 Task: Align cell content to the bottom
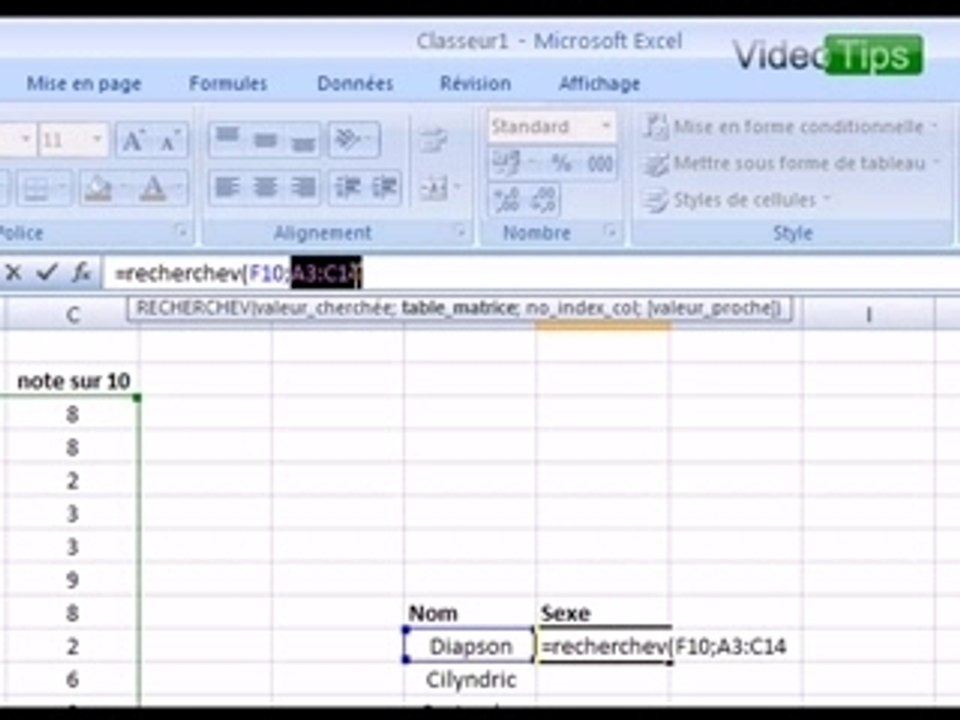[x=302, y=140]
